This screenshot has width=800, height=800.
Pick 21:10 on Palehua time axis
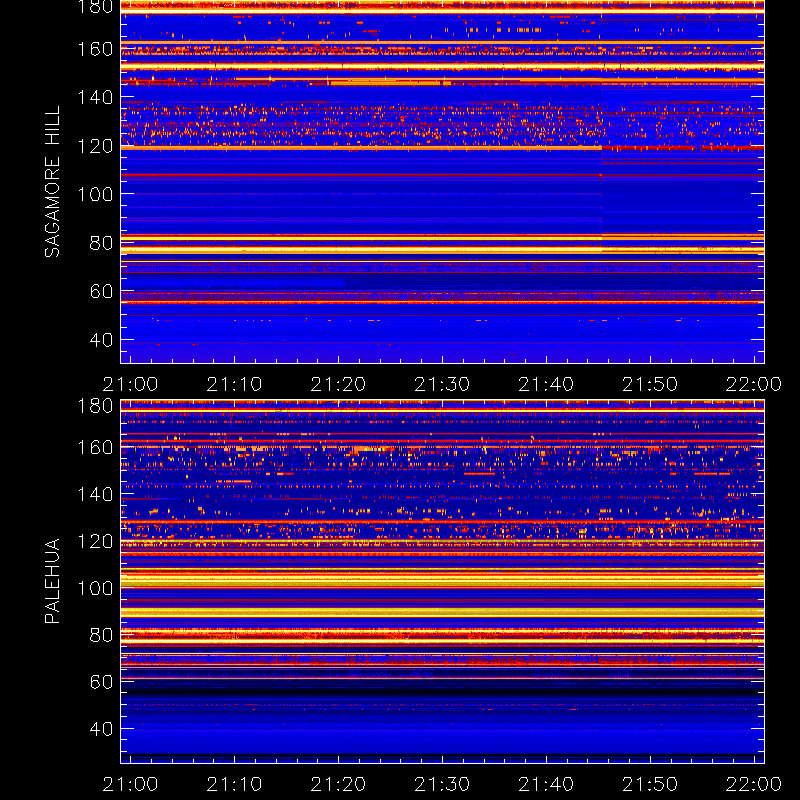pyautogui.click(x=234, y=784)
